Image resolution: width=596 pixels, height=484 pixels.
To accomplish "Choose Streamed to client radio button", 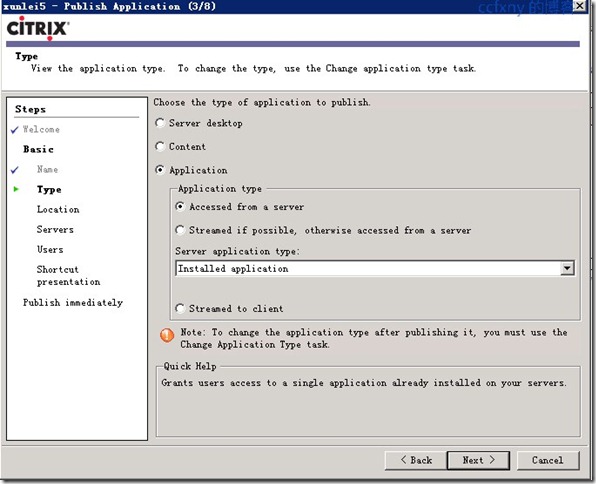I will point(180,308).
